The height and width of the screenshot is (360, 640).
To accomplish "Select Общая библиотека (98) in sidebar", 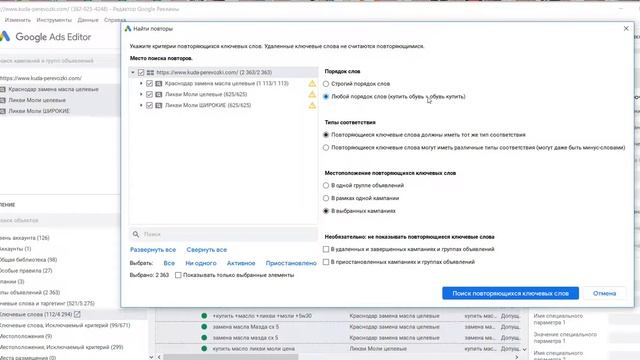I will 29,260.
